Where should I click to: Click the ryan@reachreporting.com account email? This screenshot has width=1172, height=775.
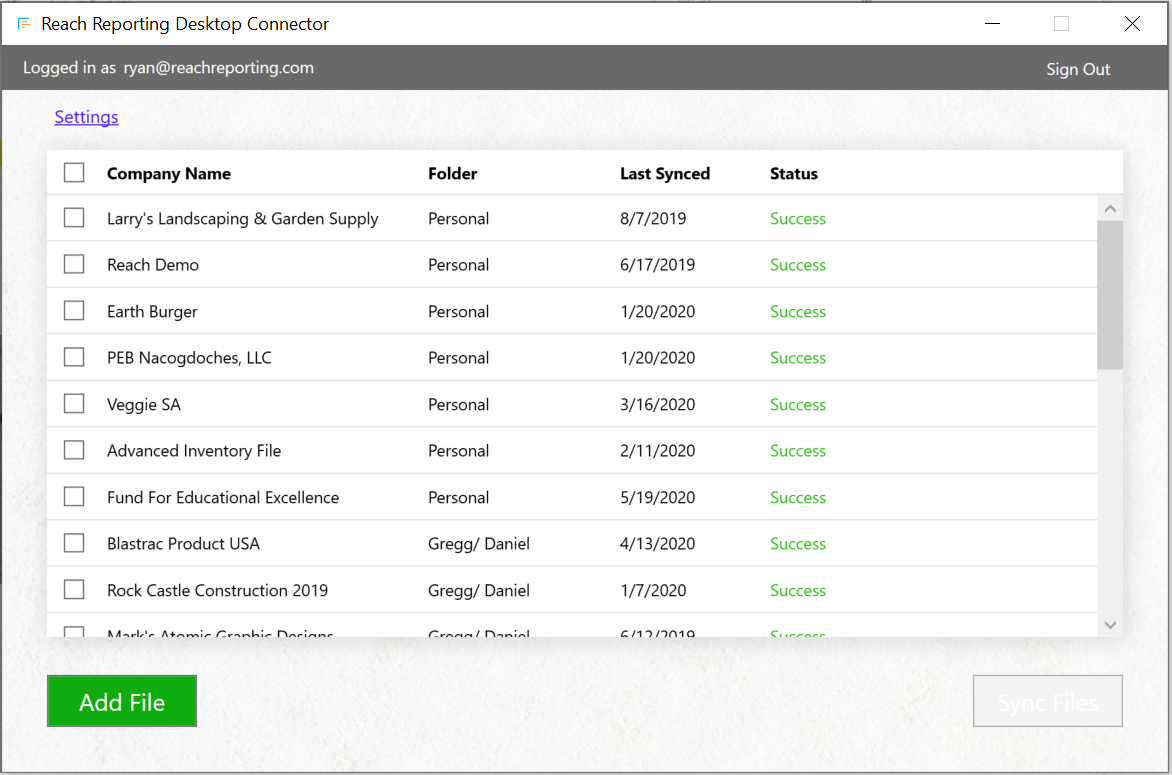218,68
